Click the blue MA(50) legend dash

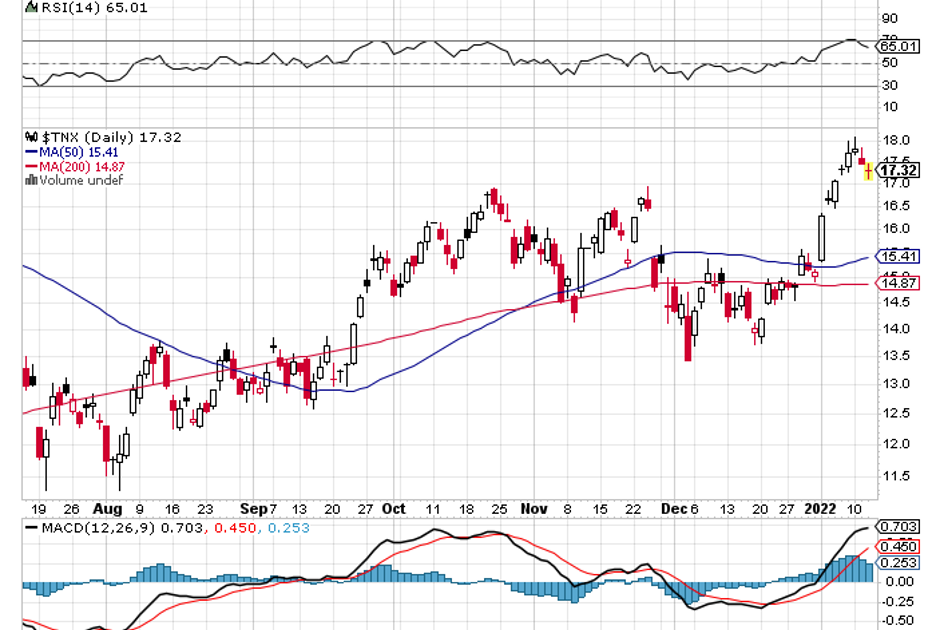click(x=30, y=152)
